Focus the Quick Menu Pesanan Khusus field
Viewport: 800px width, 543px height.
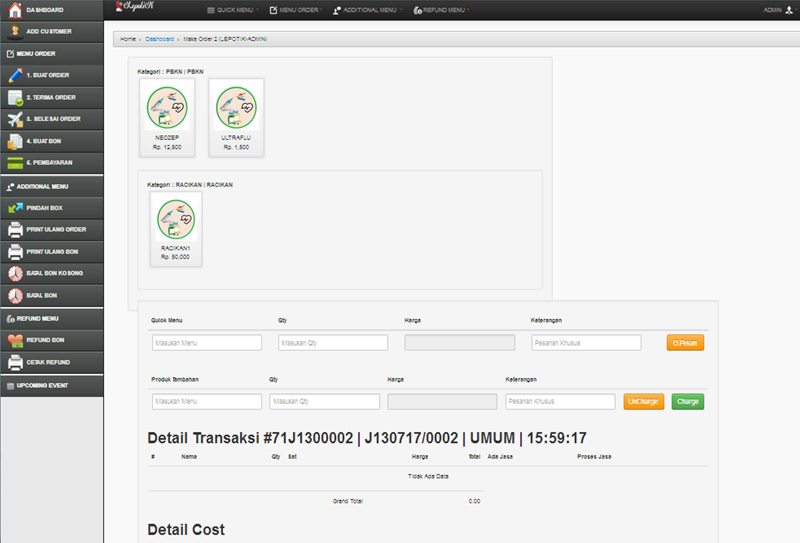pyautogui.click(x=586, y=342)
